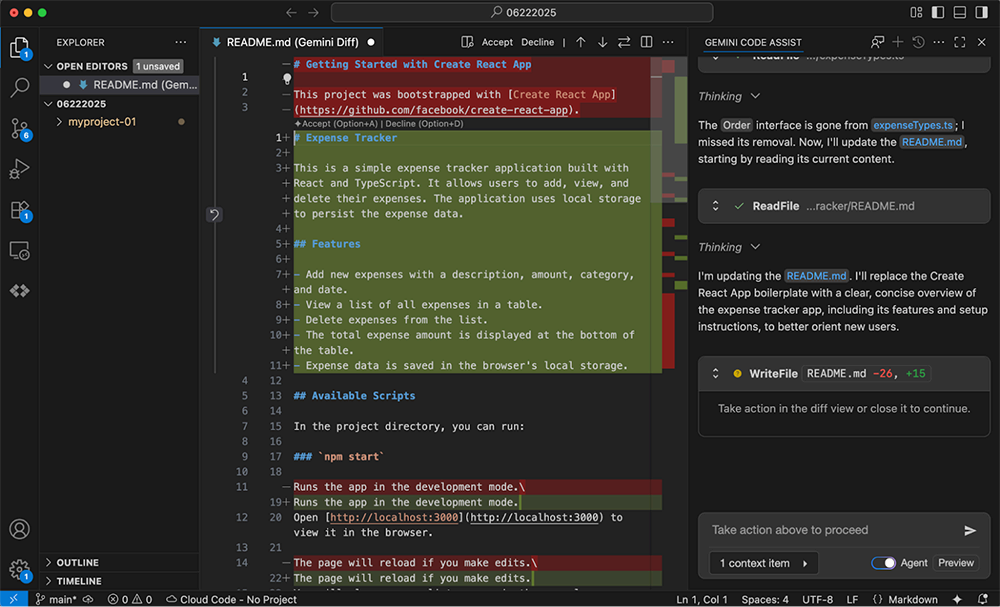Screen dimensions: 1000x607
Task: Expand the TIMELINE section
Action: [78, 581]
